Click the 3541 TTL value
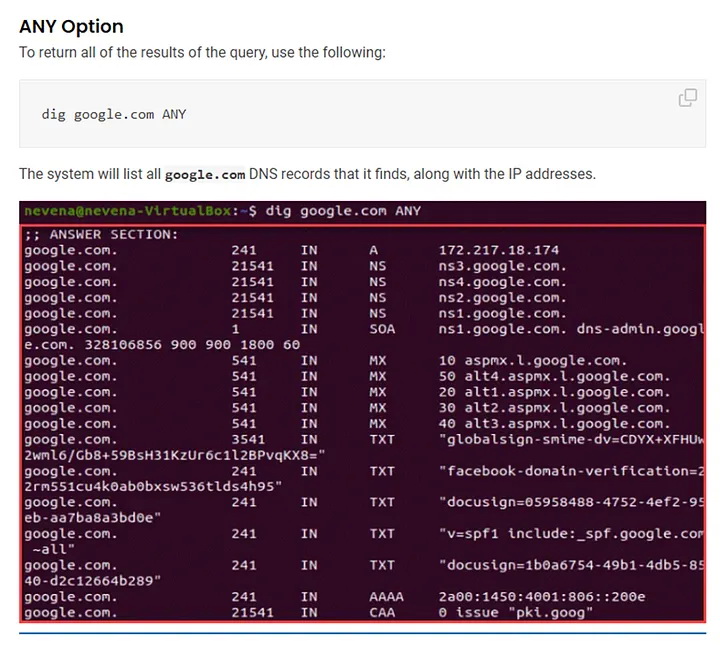The image size is (720, 645). (x=248, y=440)
